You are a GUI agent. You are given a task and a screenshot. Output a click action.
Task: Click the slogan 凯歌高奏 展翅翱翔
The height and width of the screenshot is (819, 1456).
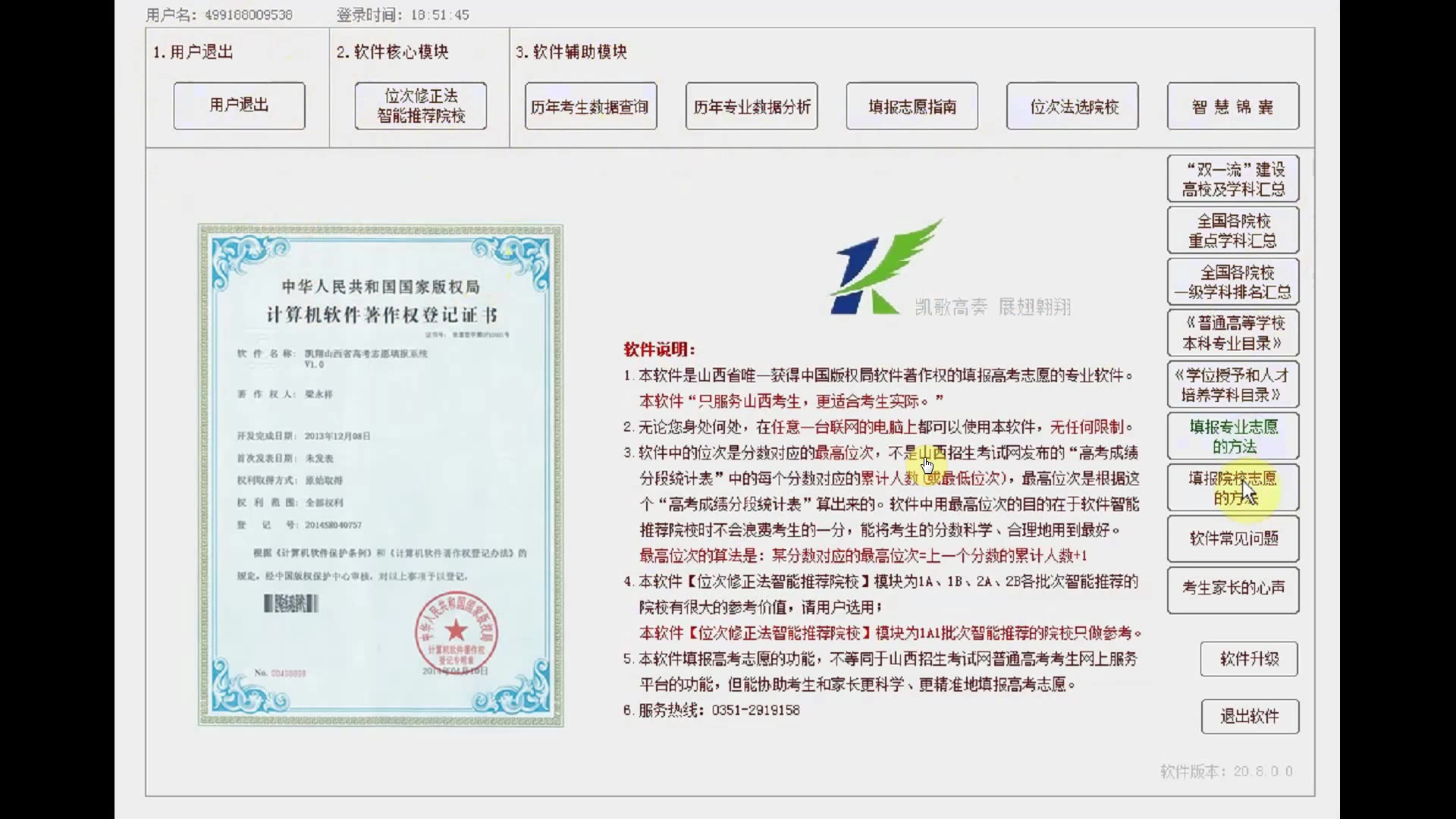[x=993, y=307]
